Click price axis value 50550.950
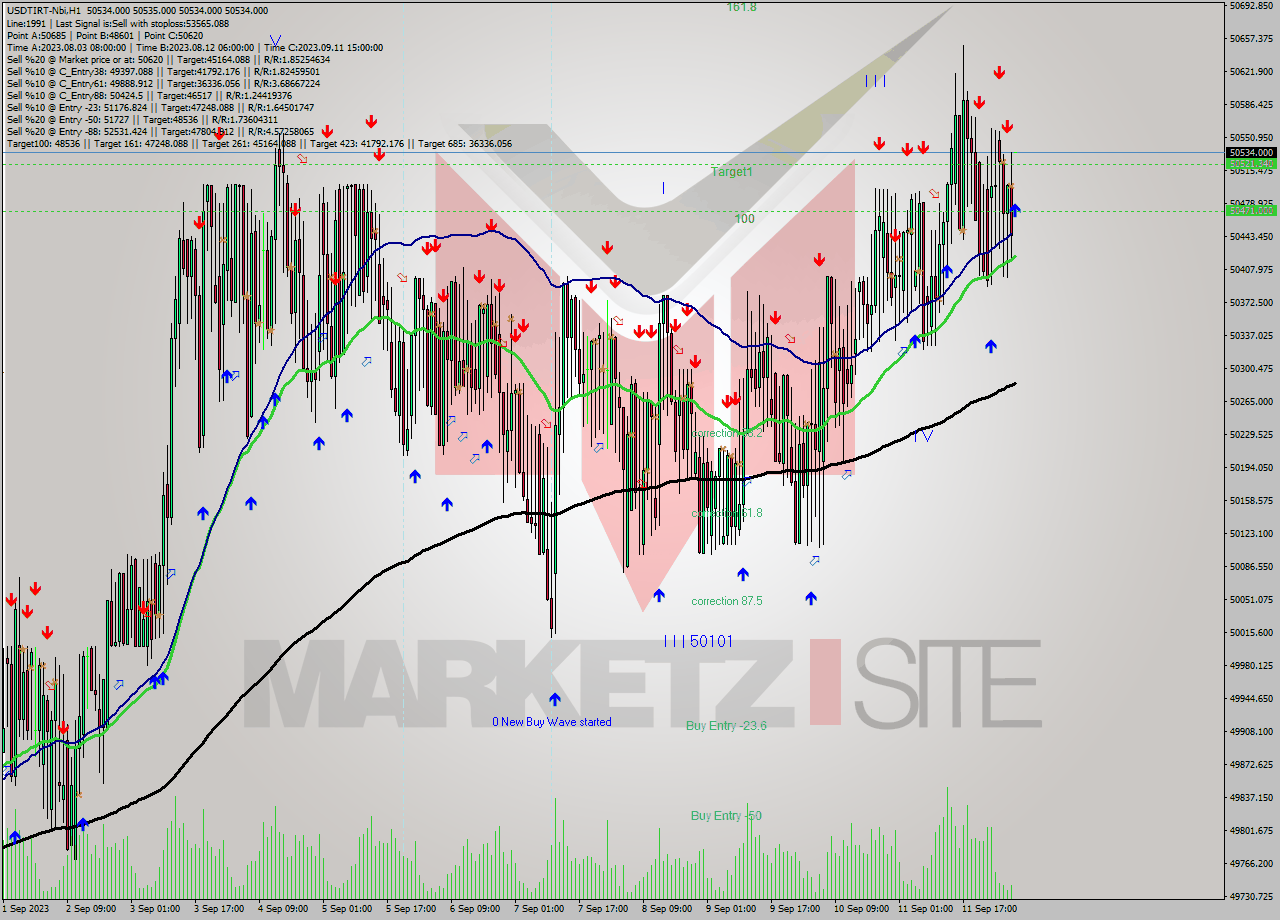1280x920 pixels. pos(1252,137)
